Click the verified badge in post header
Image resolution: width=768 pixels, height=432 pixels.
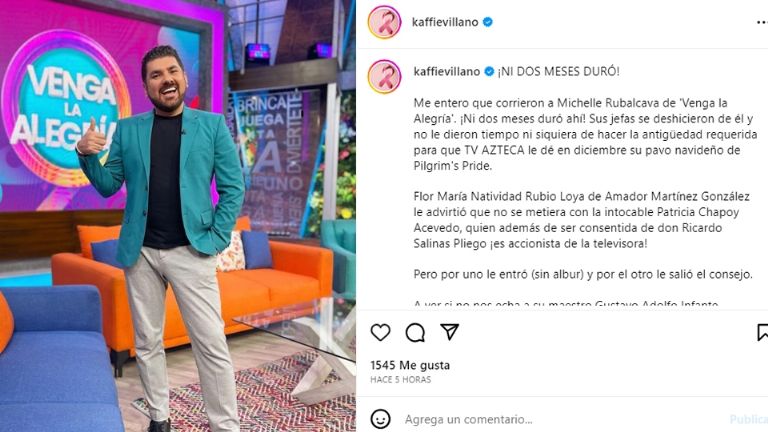pos(487,22)
